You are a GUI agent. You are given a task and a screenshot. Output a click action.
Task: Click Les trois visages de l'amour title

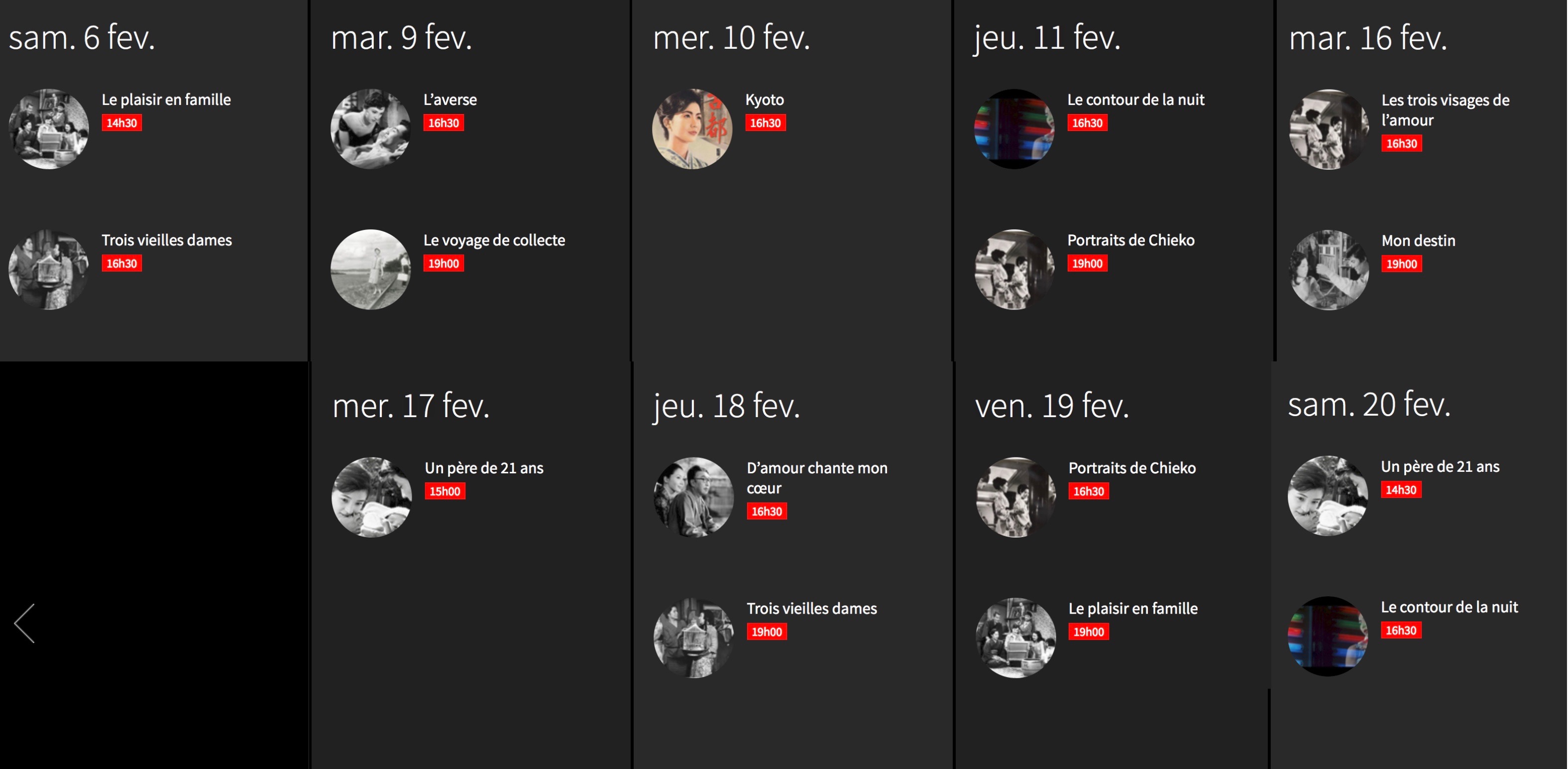tap(1445, 110)
